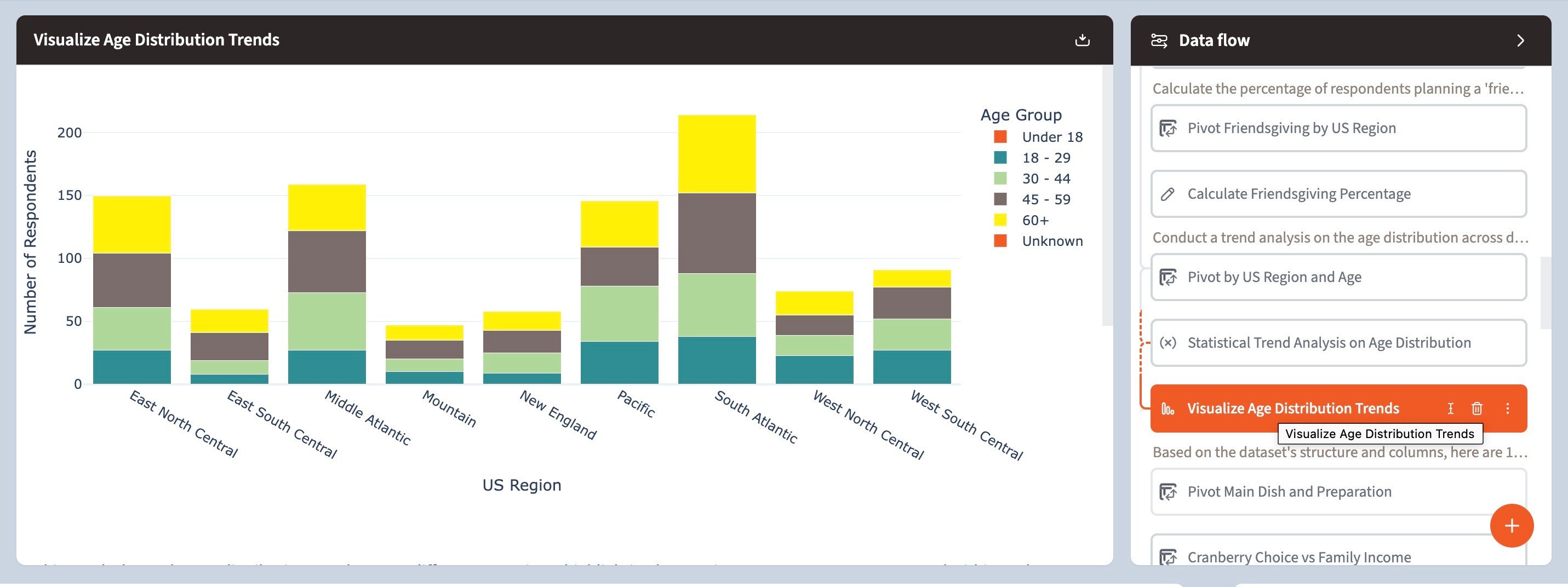Click pivot icon on Pivot Friendsgiving step

click(1168, 128)
